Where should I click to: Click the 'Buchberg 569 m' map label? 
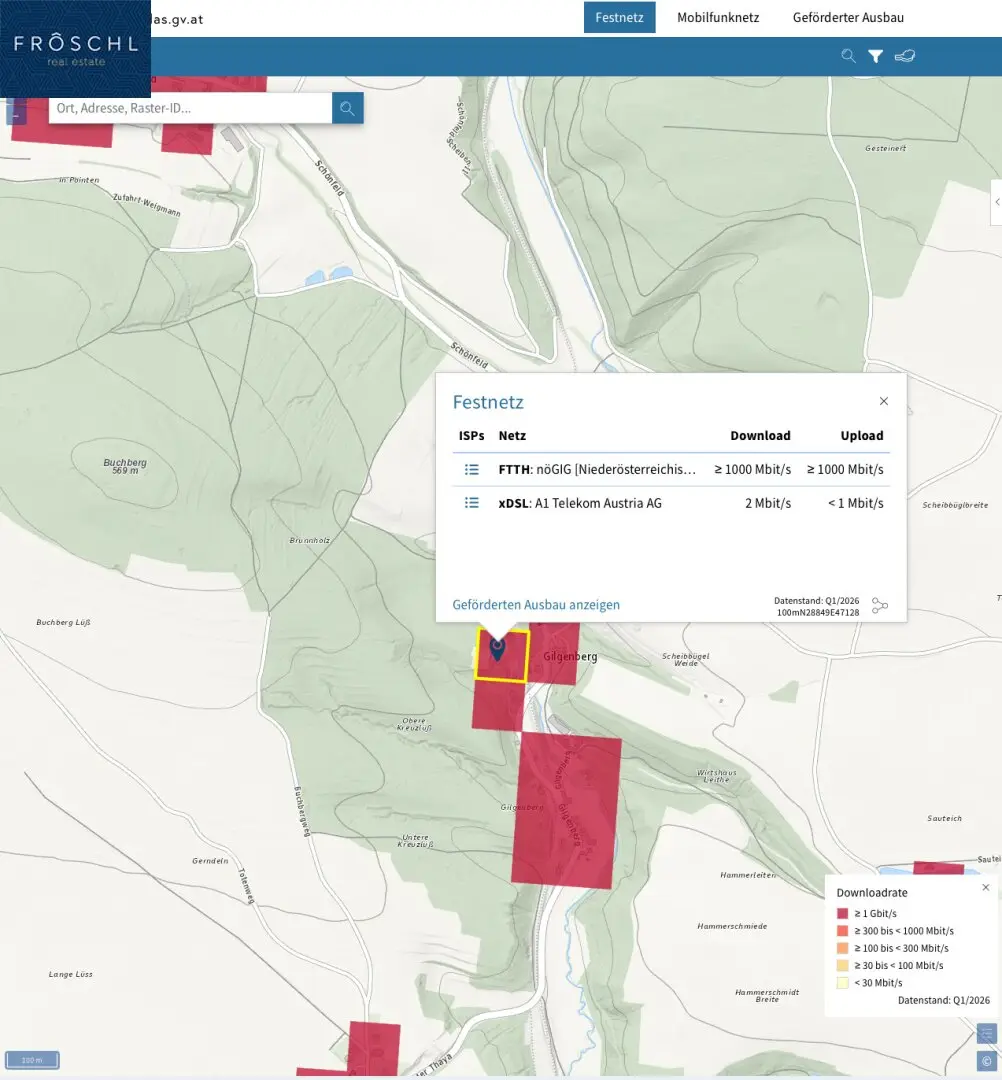click(x=125, y=466)
